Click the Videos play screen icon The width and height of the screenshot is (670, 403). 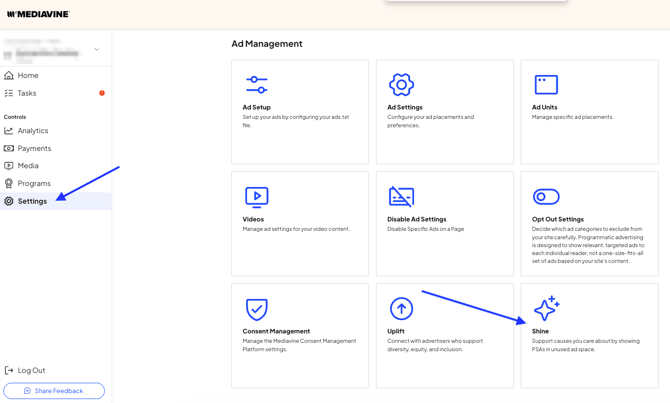point(256,197)
